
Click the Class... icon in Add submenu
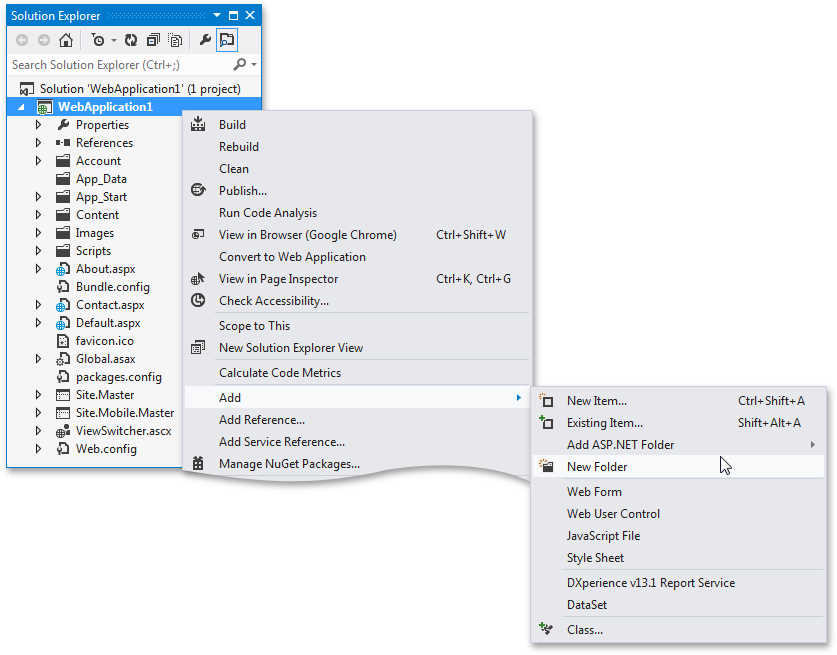pos(546,630)
